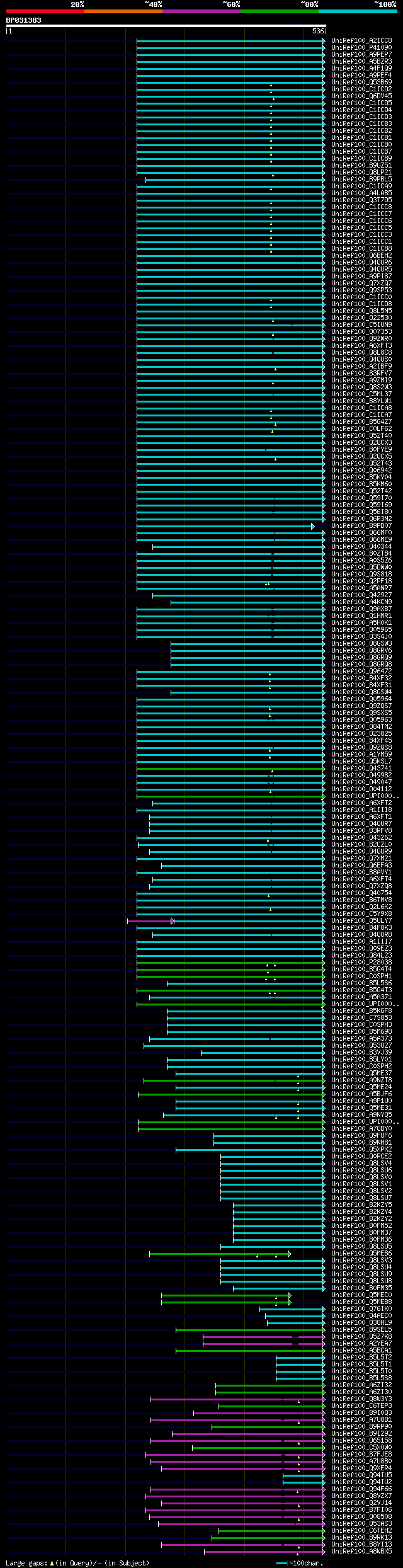This screenshot has height=1568, width=403.
Task: Open hit UniRef100_P41090
Action: point(361,47)
